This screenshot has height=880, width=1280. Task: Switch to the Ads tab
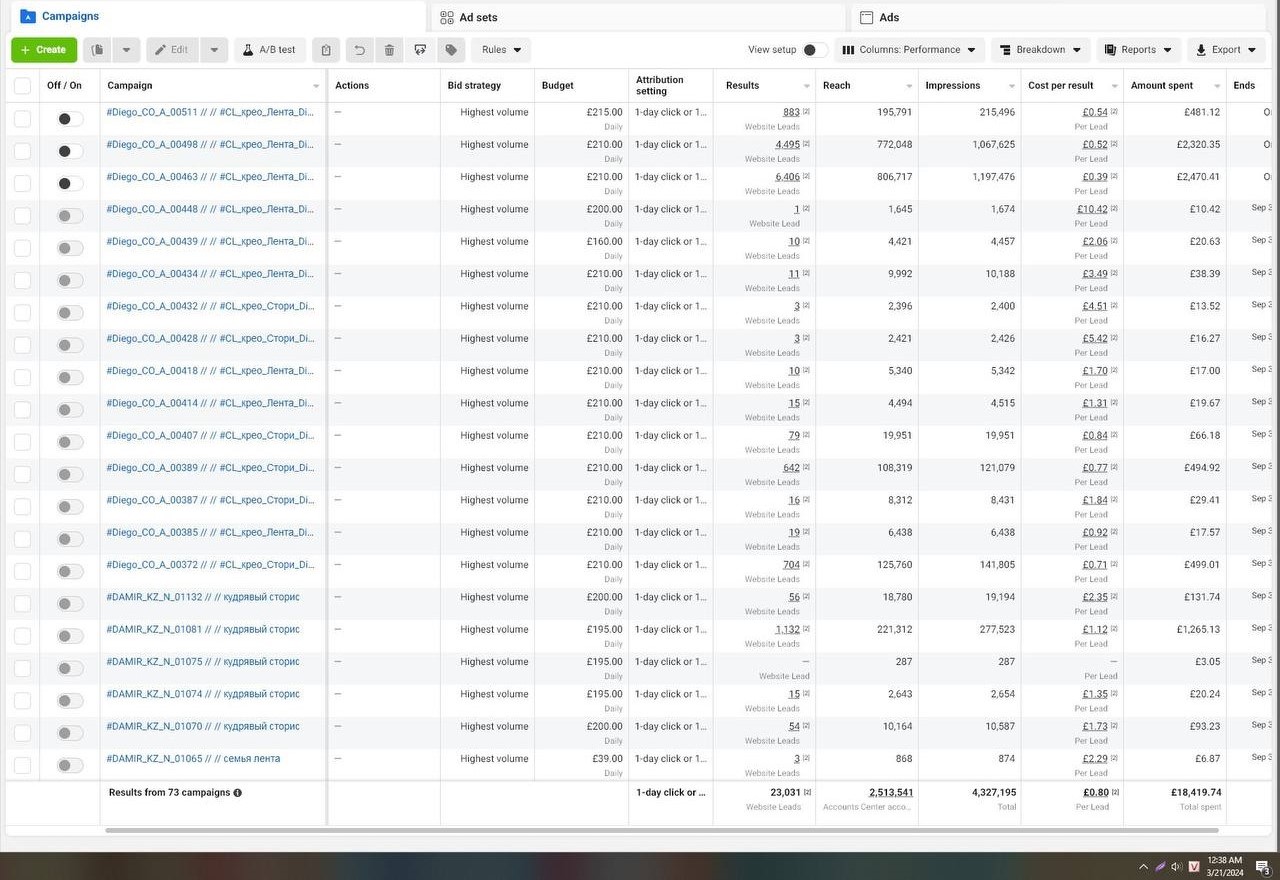[888, 17]
